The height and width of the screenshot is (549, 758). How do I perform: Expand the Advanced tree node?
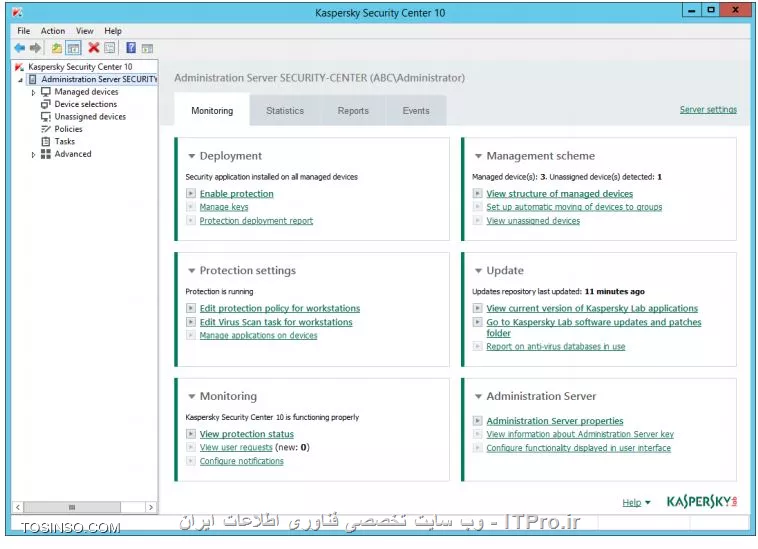click(33, 155)
